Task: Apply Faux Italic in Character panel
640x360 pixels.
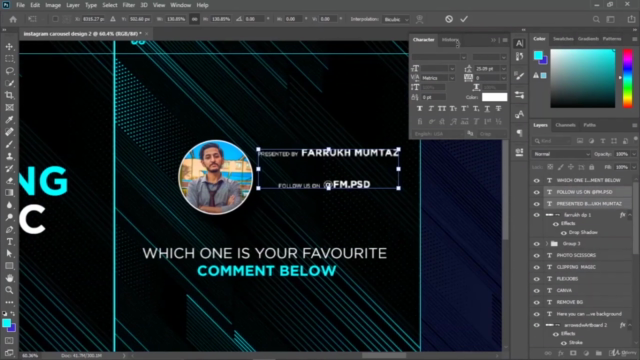Action: (x=431, y=109)
